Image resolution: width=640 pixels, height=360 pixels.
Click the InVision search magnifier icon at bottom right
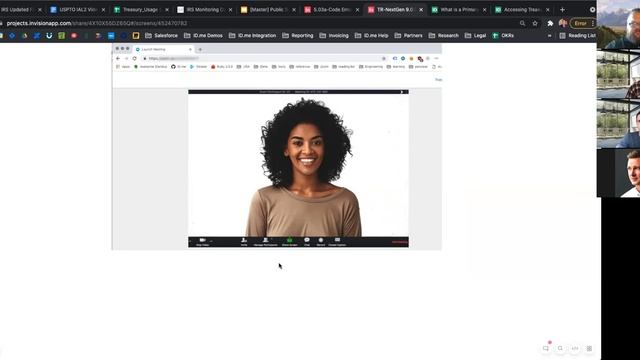(560, 348)
